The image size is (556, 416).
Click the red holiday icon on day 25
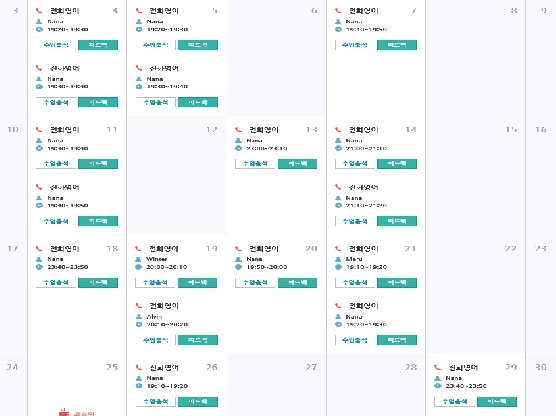tap(64, 412)
